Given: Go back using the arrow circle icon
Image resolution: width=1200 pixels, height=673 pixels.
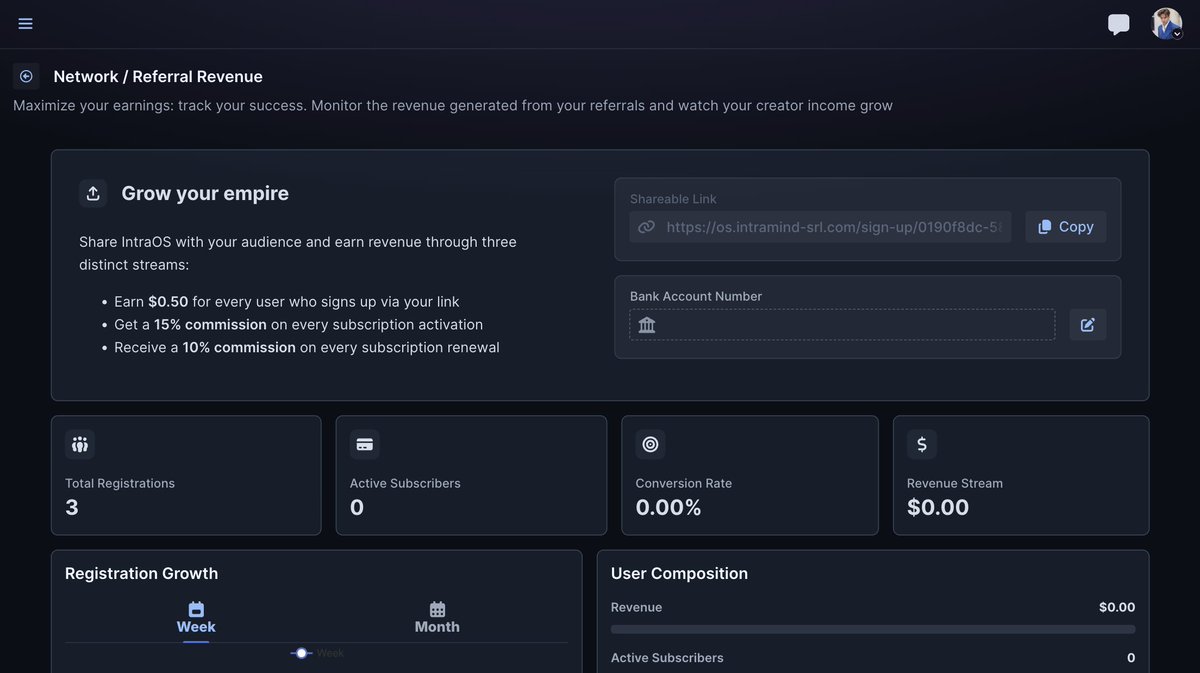Looking at the screenshot, I should click(26, 76).
